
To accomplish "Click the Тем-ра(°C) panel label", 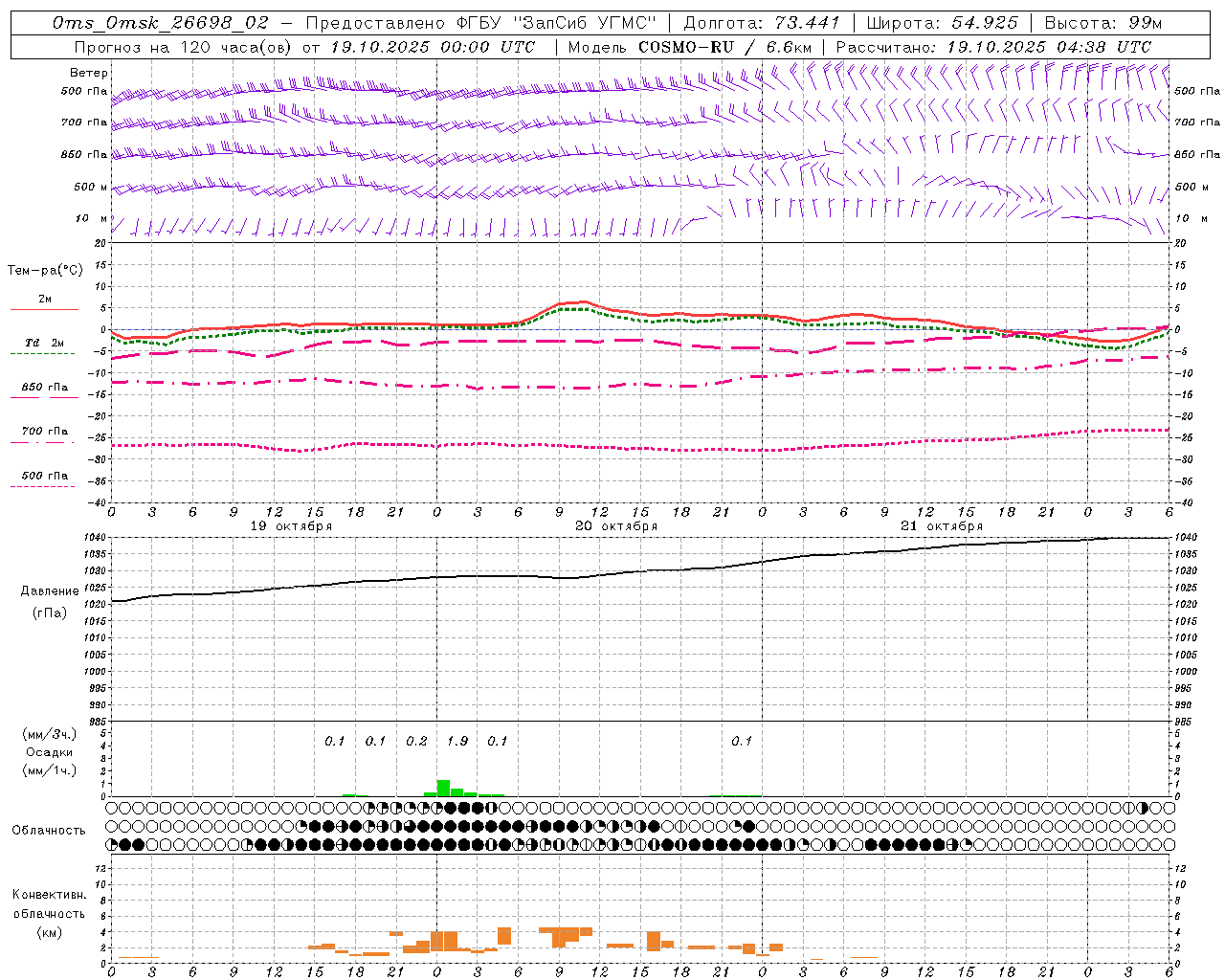I will coord(45,271).
